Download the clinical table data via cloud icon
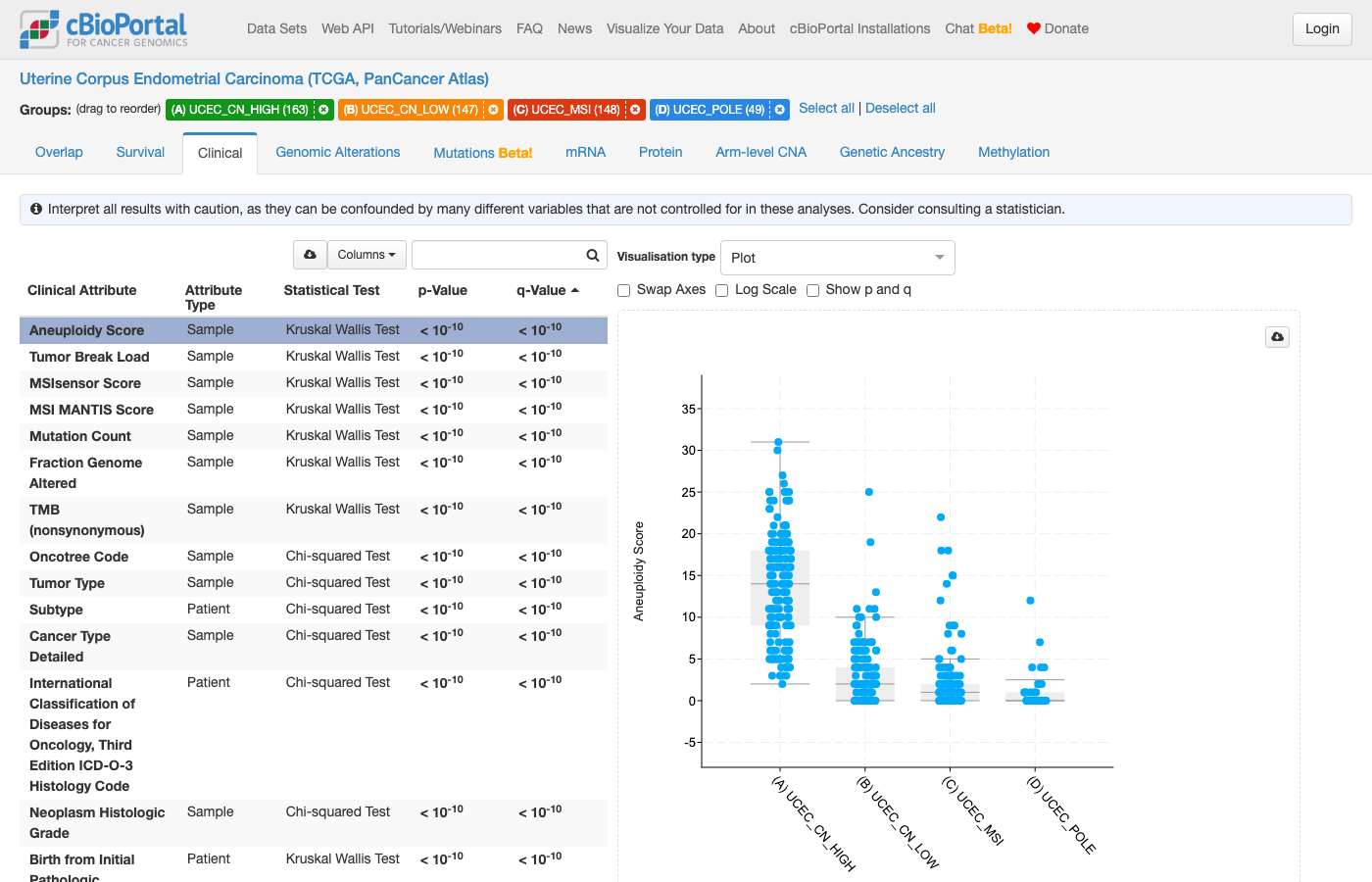This screenshot has width=1372, height=882. pyautogui.click(x=310, y=255)
